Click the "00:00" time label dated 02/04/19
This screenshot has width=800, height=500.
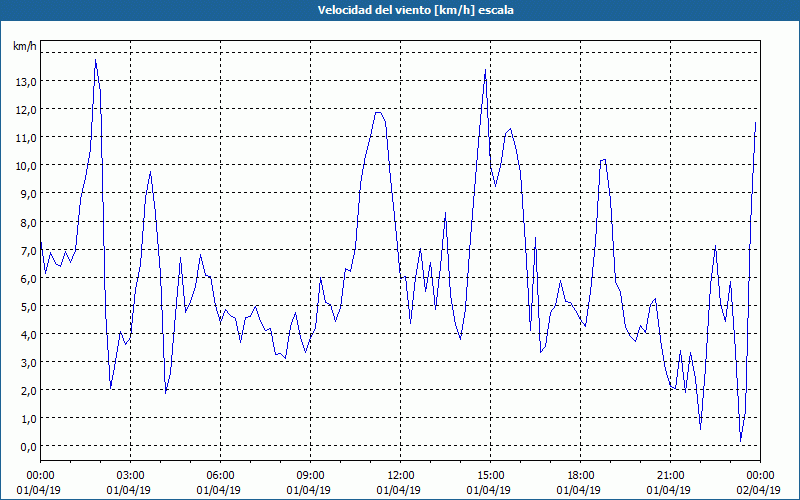pyautogui.click(x=760, y=476)
